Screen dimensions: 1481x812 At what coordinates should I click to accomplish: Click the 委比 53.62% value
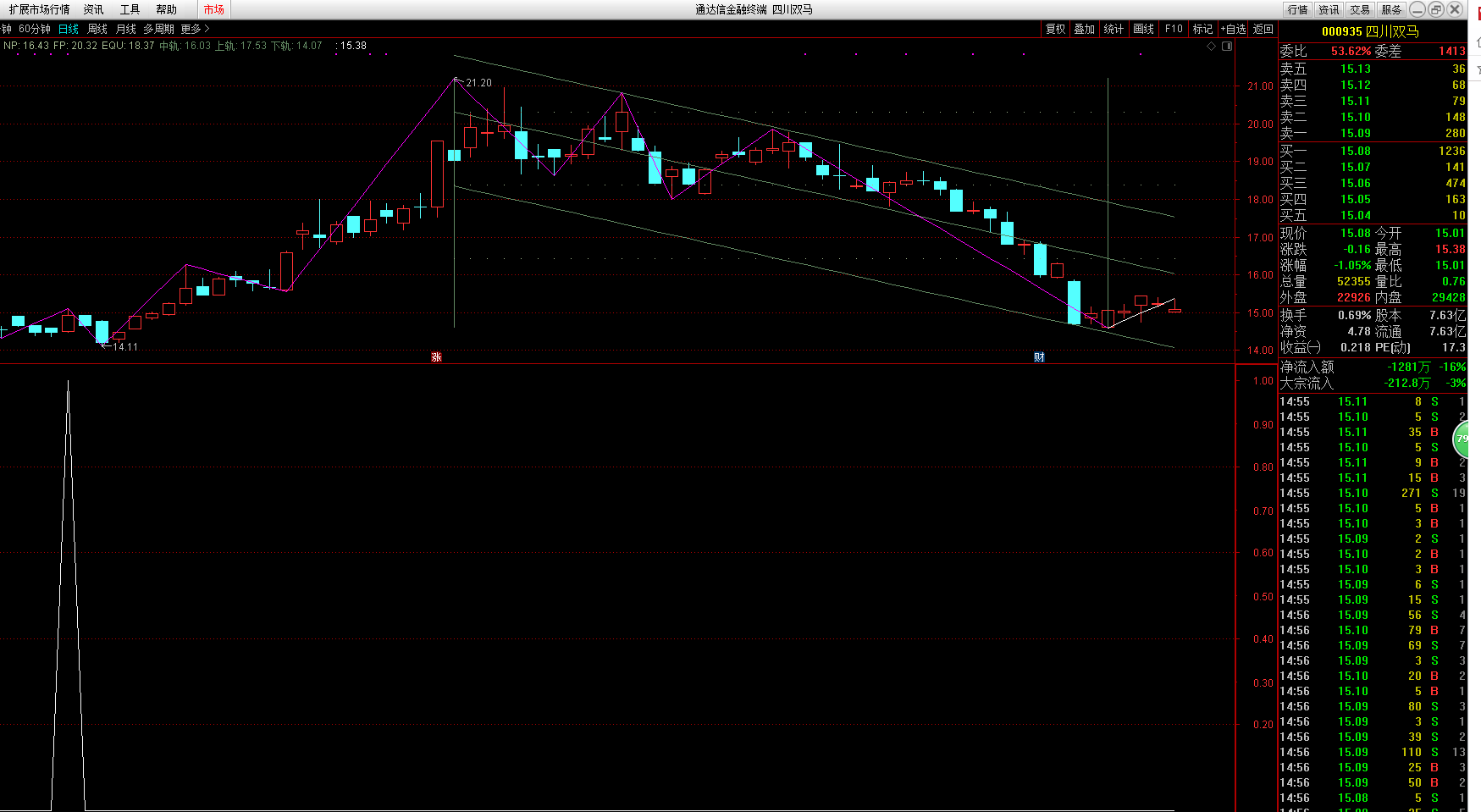click(x=1351, y=51)
